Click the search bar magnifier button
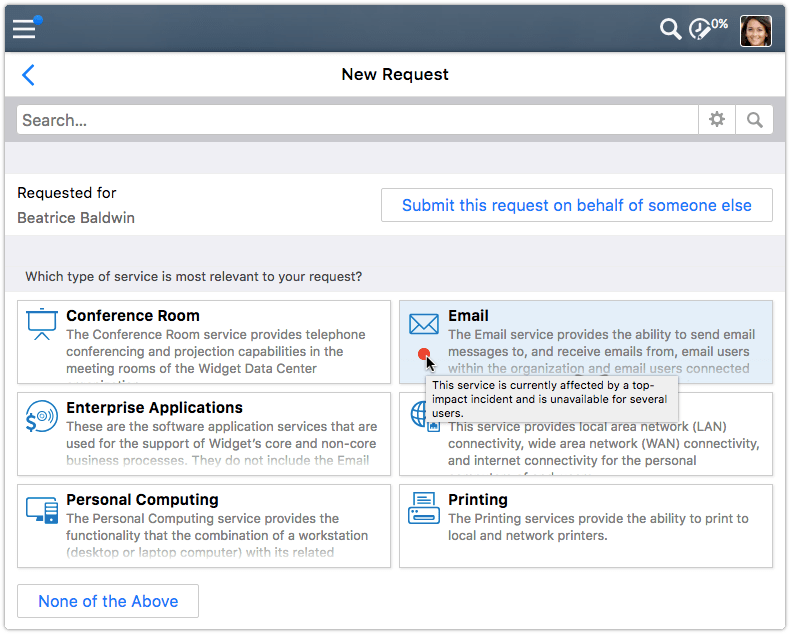This screenshot has width=790, height=634. [x=754, y=120]
